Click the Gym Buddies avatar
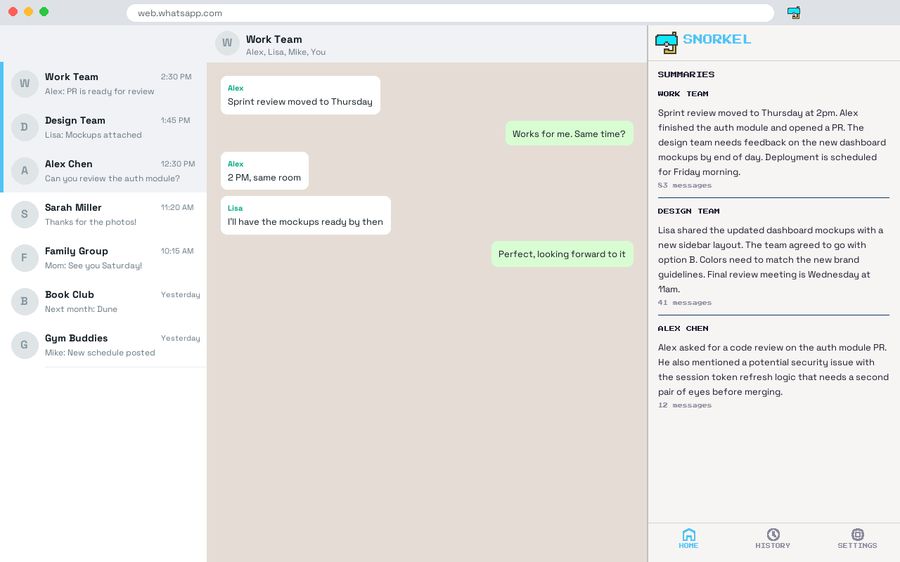 click(25, 345)
